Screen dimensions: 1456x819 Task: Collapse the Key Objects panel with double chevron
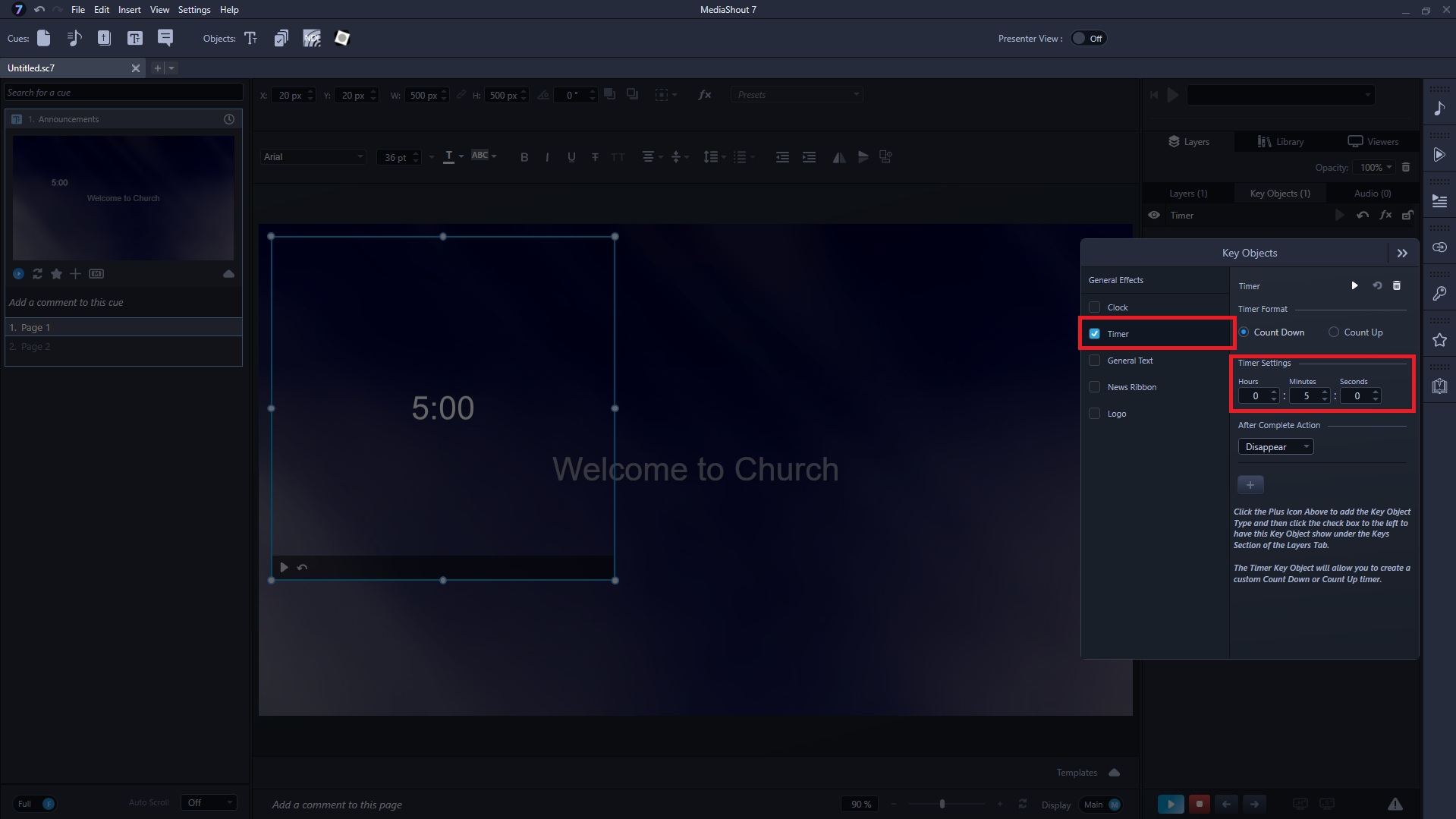[1402, 254]
